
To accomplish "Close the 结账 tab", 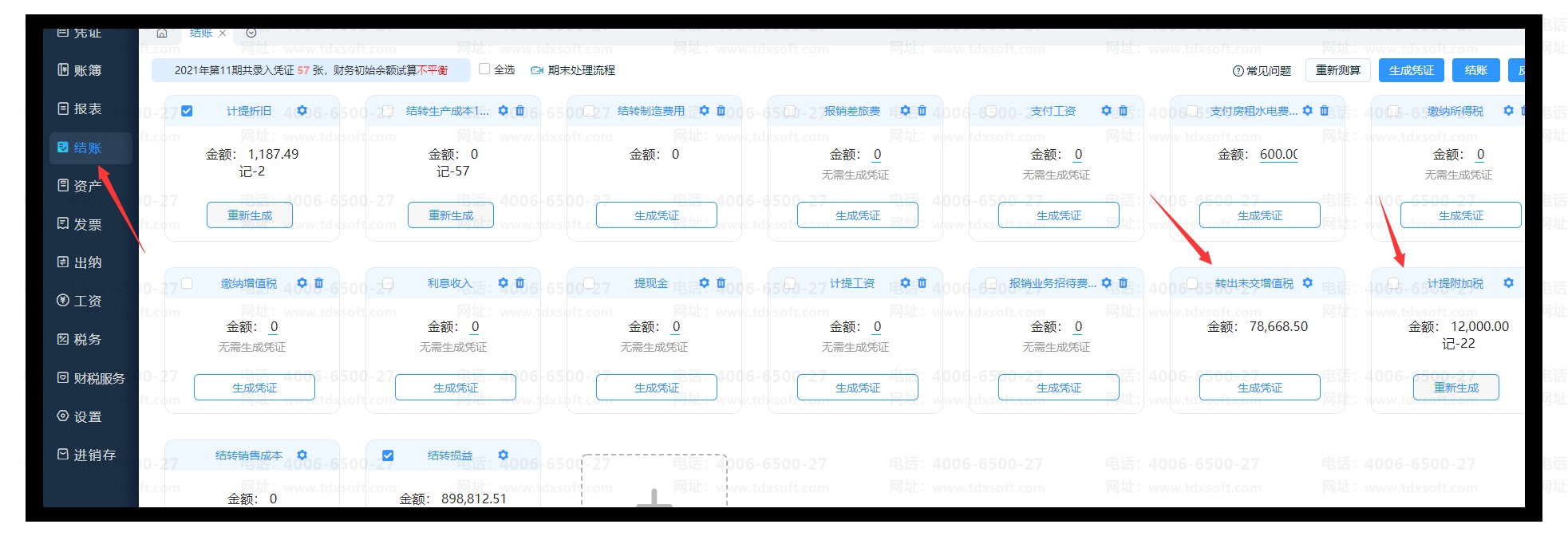I will tap(223, 33).
